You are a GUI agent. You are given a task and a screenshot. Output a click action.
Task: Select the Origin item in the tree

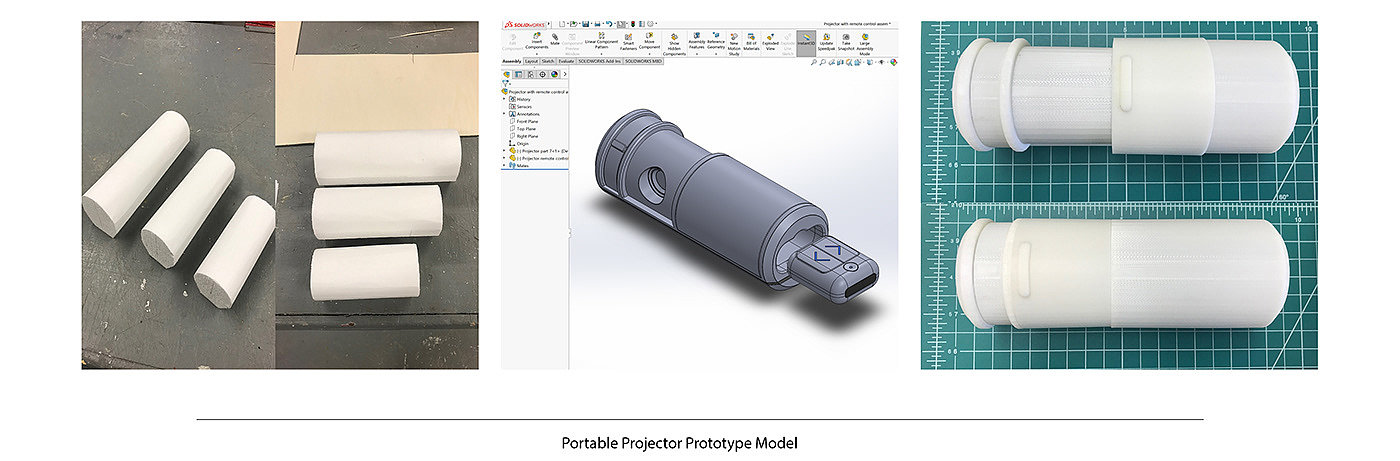[524, 143]
